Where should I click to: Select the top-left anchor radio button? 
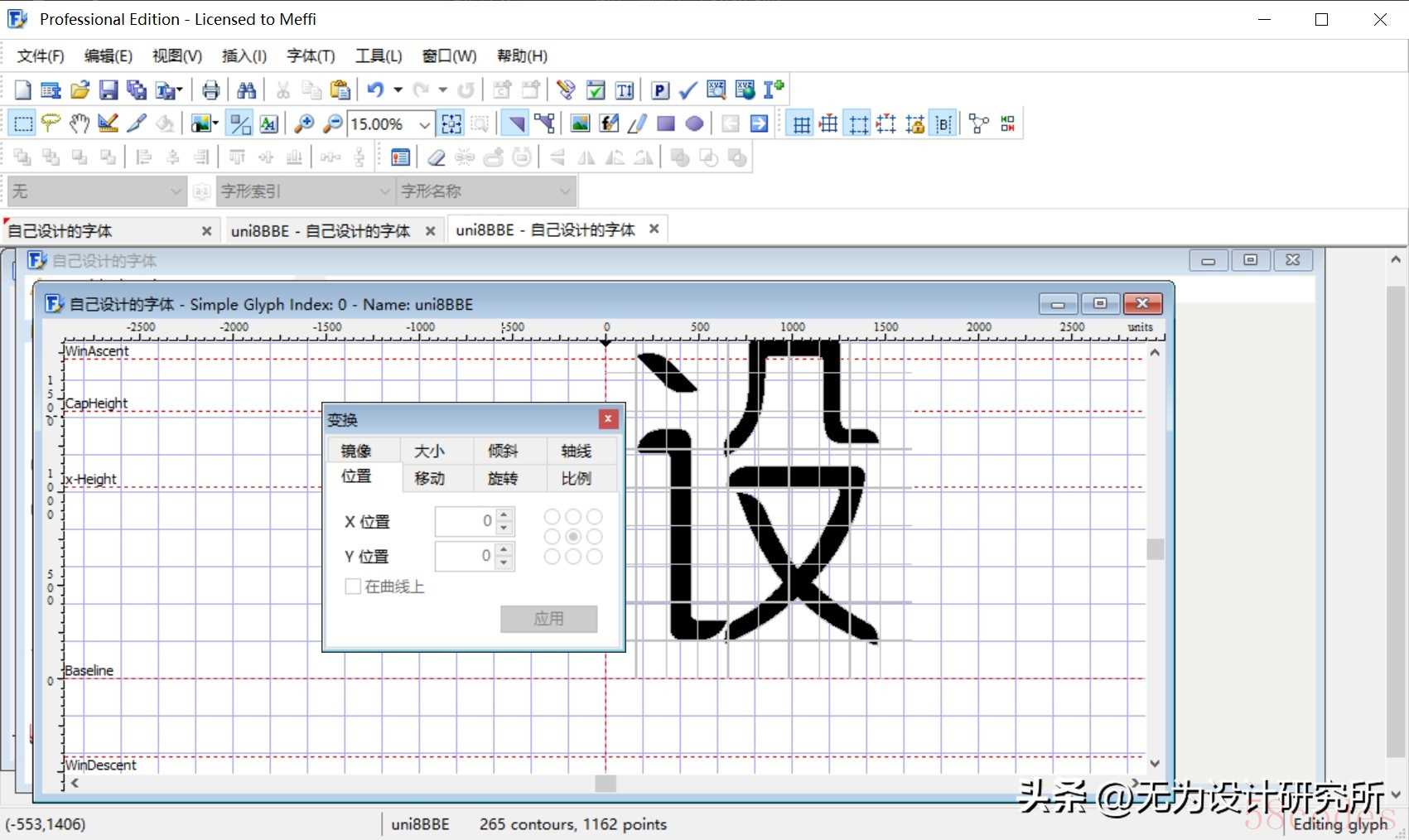point(552,517)
